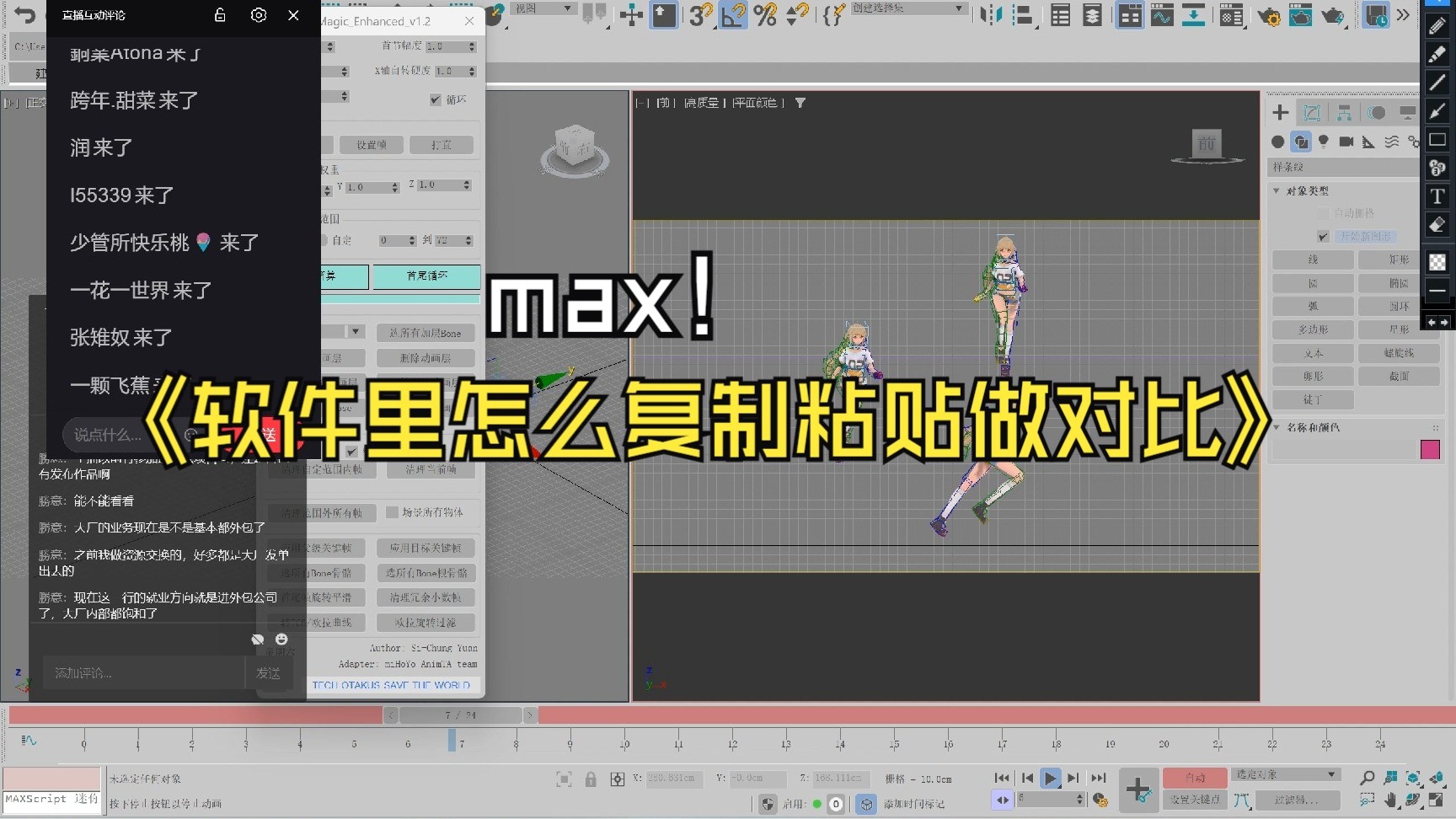Click the 首尾循环 button in Magic panel

click(x=426, y=276)
